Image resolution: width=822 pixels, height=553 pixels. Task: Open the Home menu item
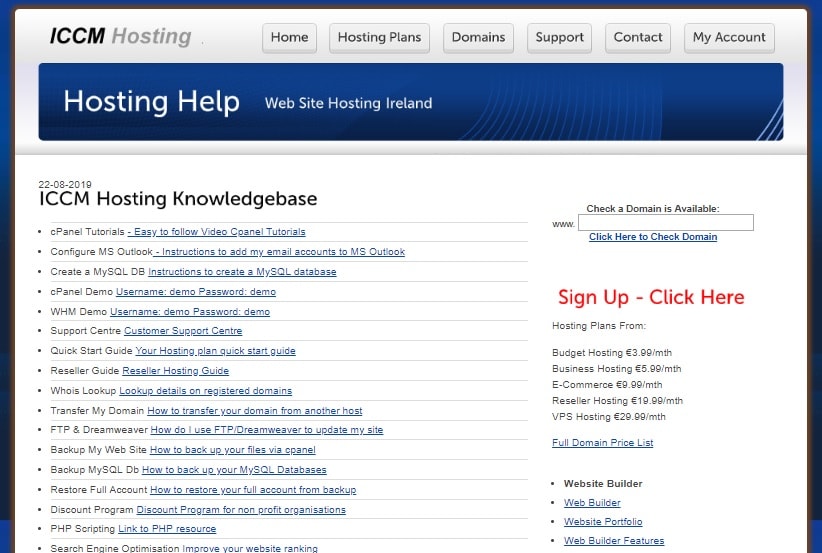[x=289, y=38]
